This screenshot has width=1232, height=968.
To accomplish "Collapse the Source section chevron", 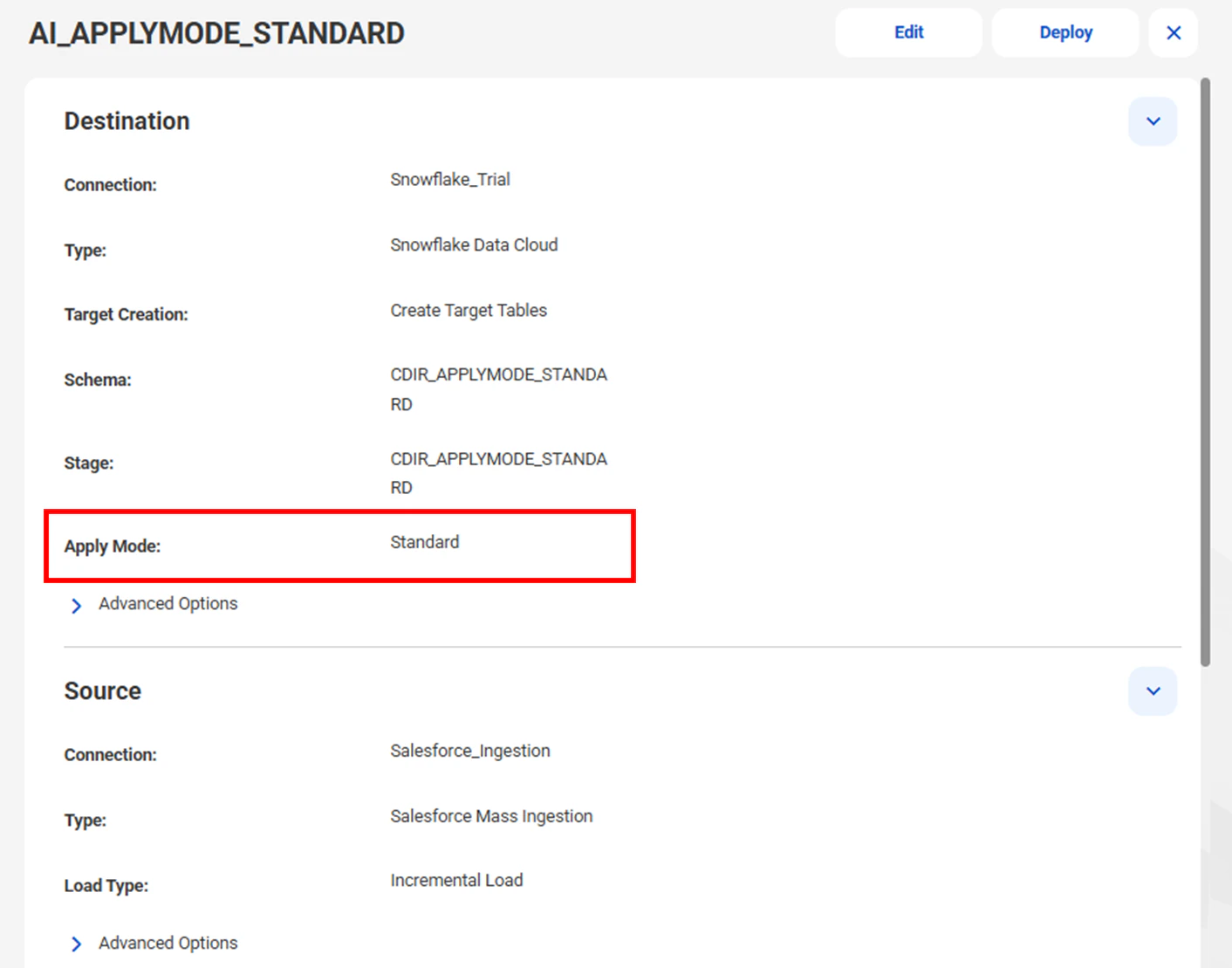I will 1153,691.
